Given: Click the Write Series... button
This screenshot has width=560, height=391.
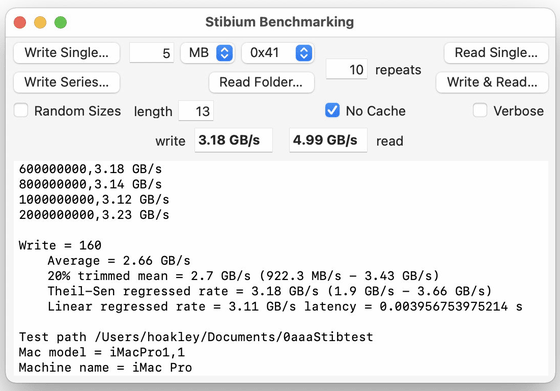Looking at the screenshot, I should [66, 82].
